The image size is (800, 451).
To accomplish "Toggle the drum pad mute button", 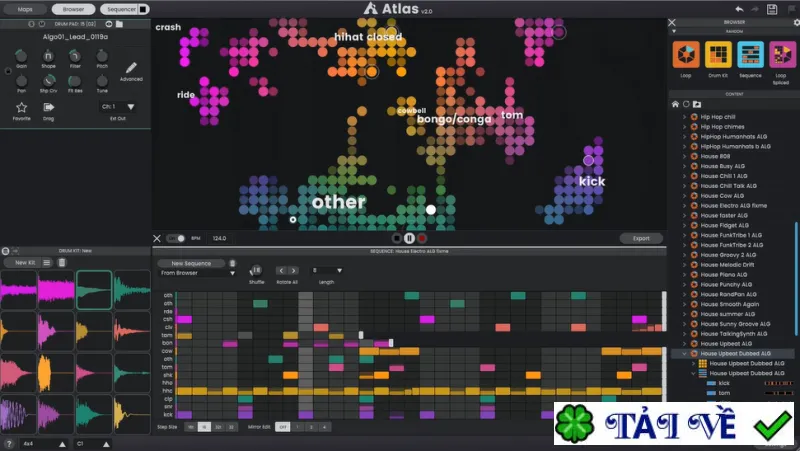I will coord(42,24).
